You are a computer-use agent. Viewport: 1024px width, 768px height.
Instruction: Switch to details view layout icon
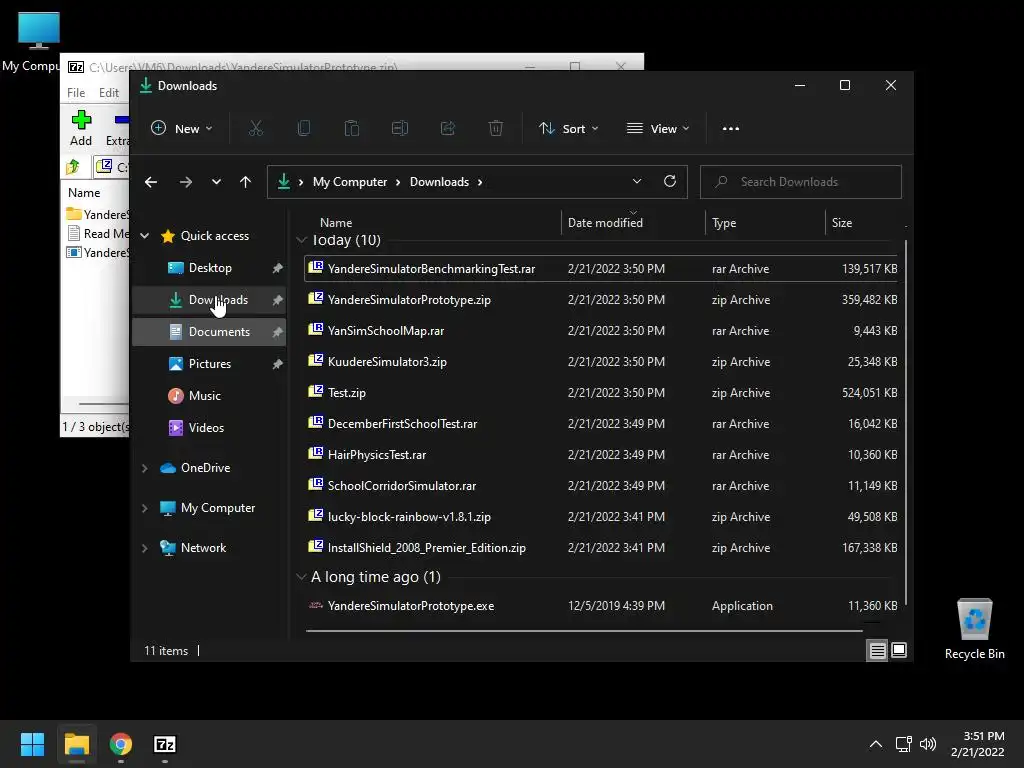[877, 650]
